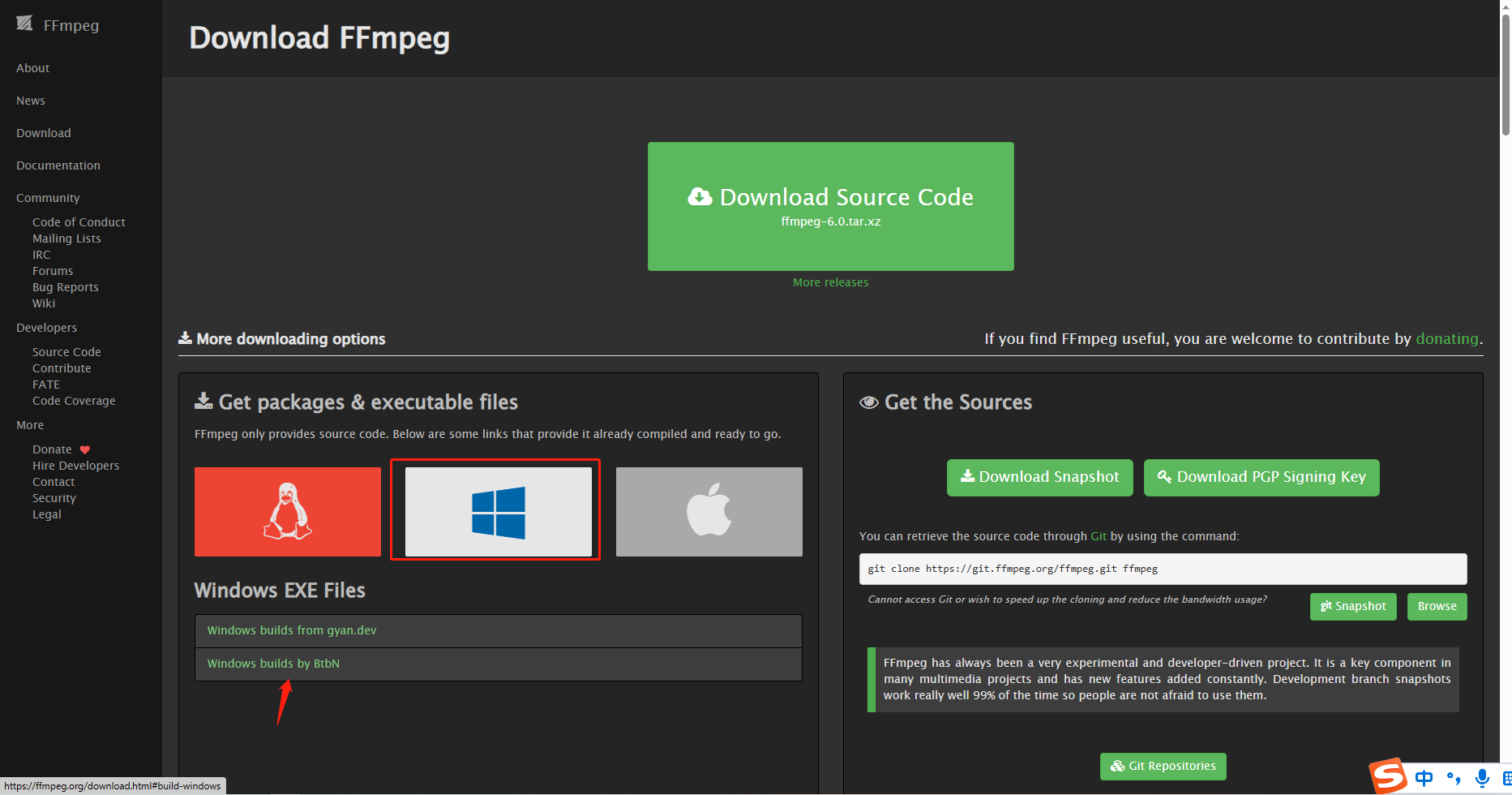Open the FATE link
1512x795 pixels.
point(46,385)
